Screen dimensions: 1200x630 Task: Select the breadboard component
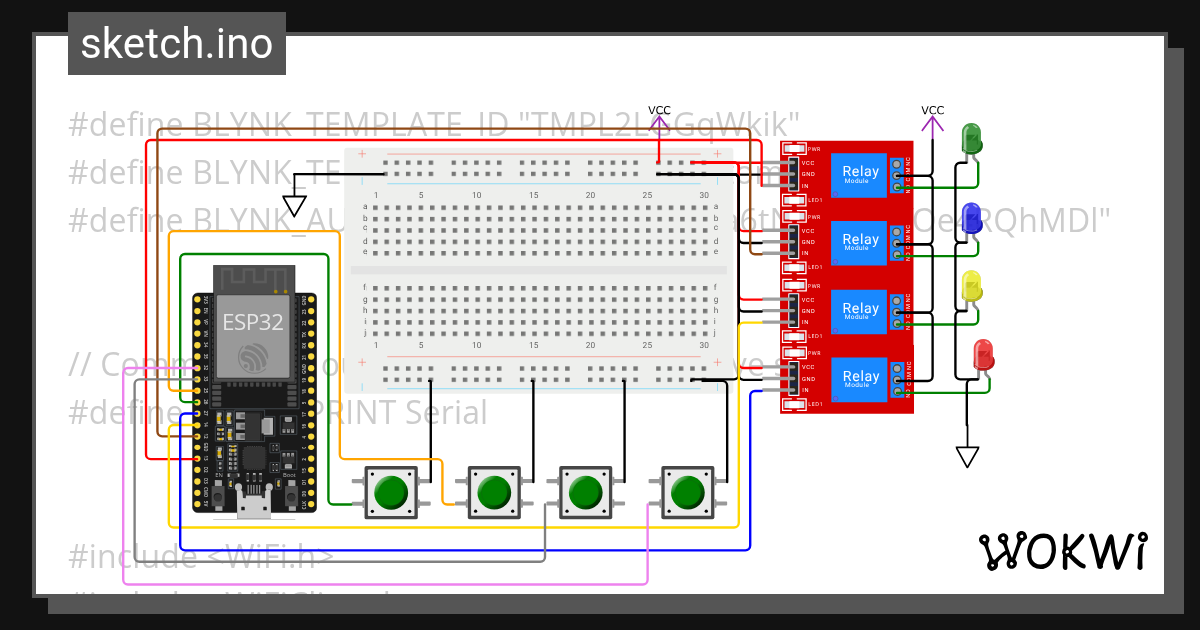click(538, 270)
